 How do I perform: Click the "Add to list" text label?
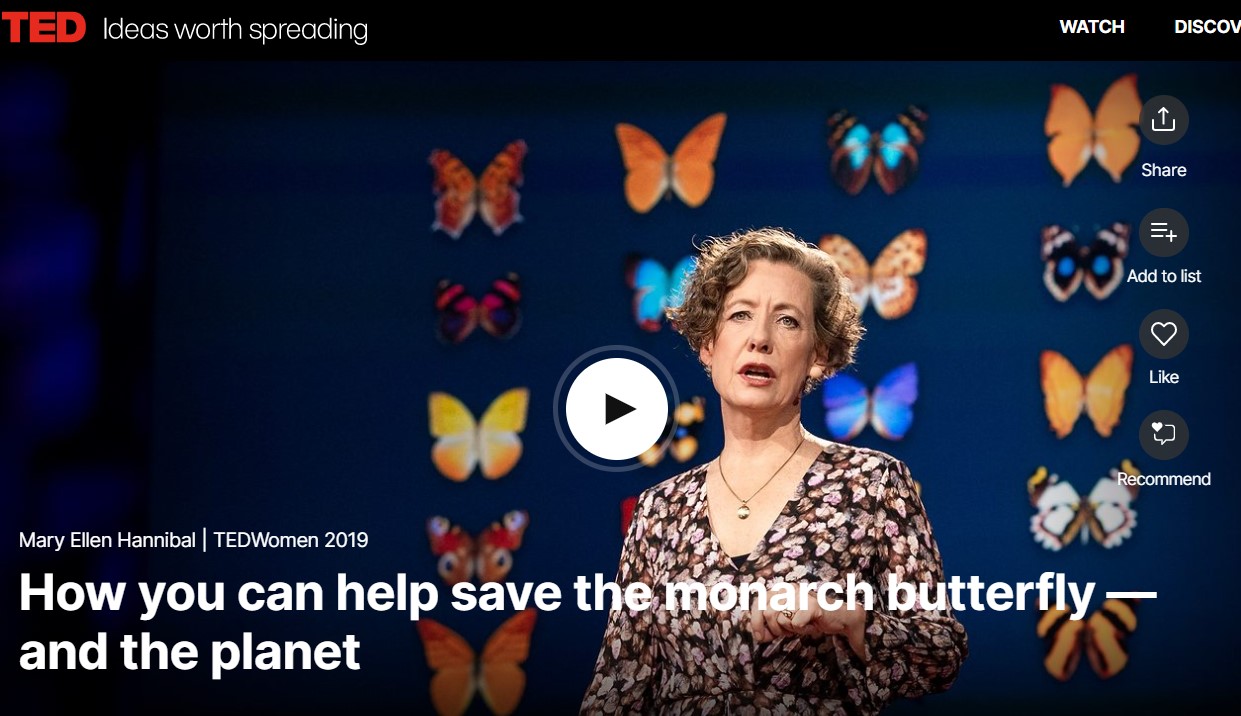coord(1164,276)
